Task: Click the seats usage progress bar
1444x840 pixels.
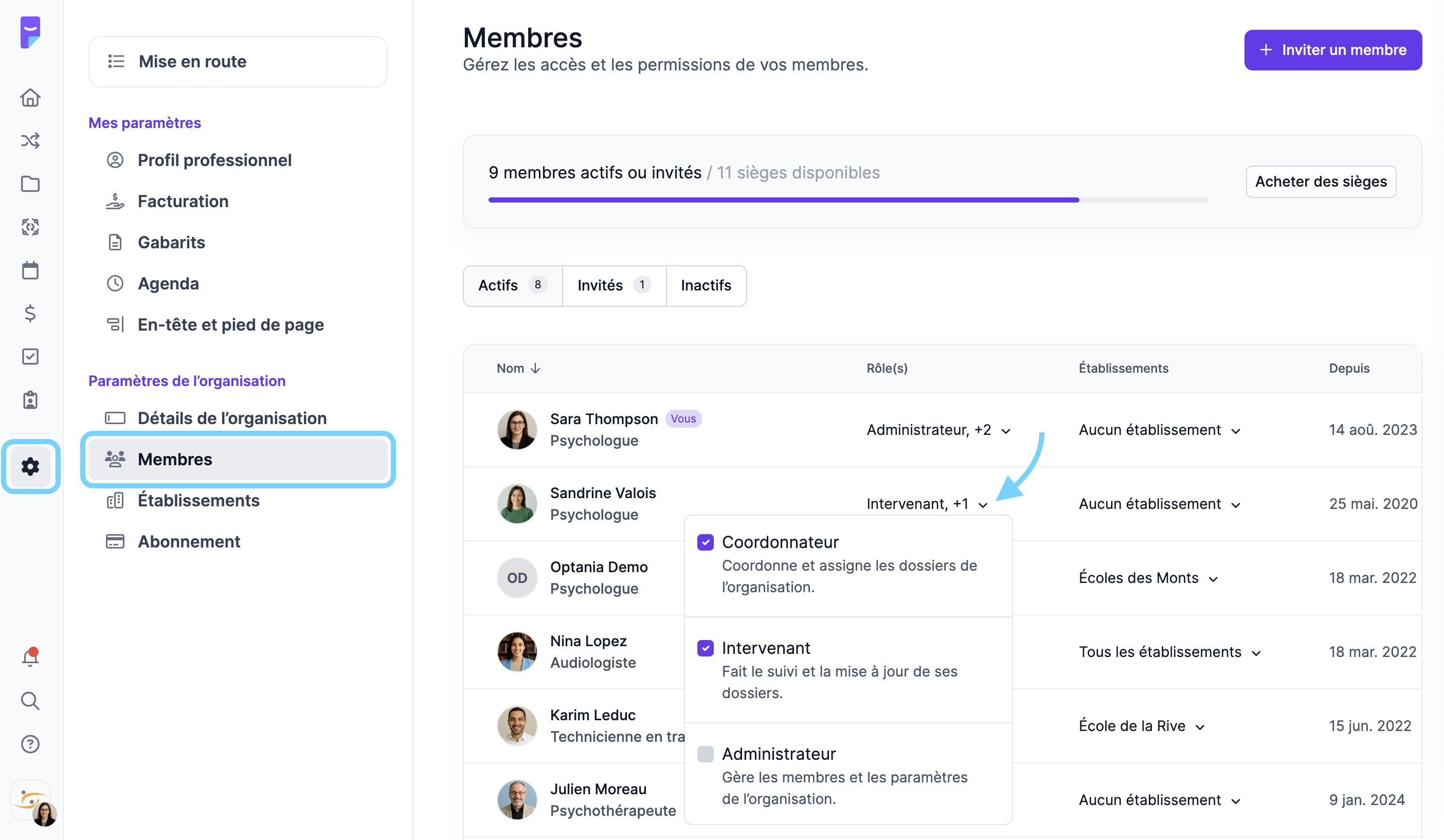Action: (x=848, y=200)
